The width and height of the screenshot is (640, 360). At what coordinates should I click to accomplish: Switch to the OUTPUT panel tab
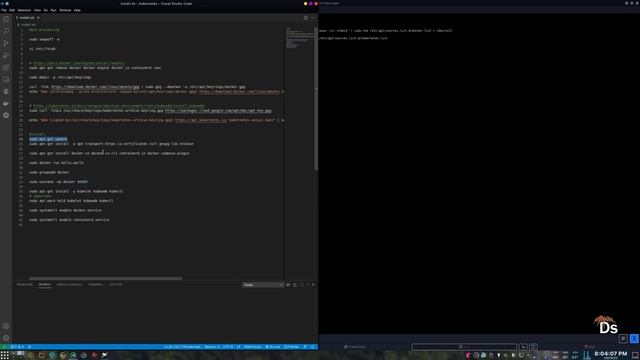[45, 284]
